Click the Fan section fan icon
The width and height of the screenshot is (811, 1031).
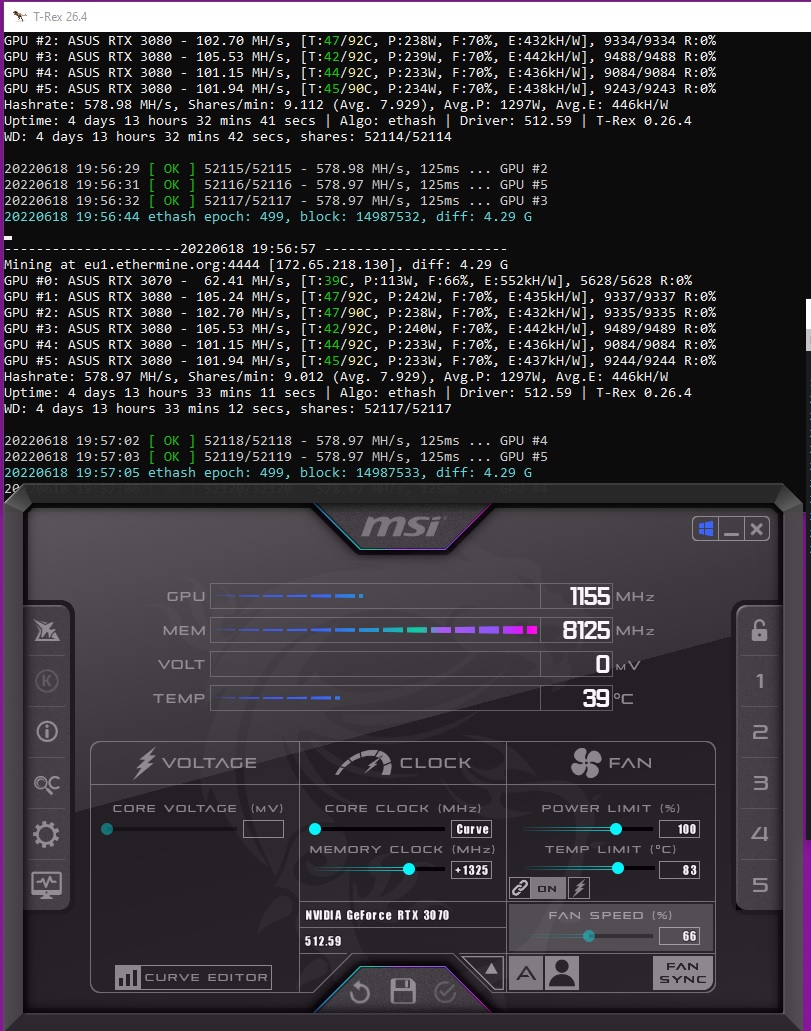(585, 763)
